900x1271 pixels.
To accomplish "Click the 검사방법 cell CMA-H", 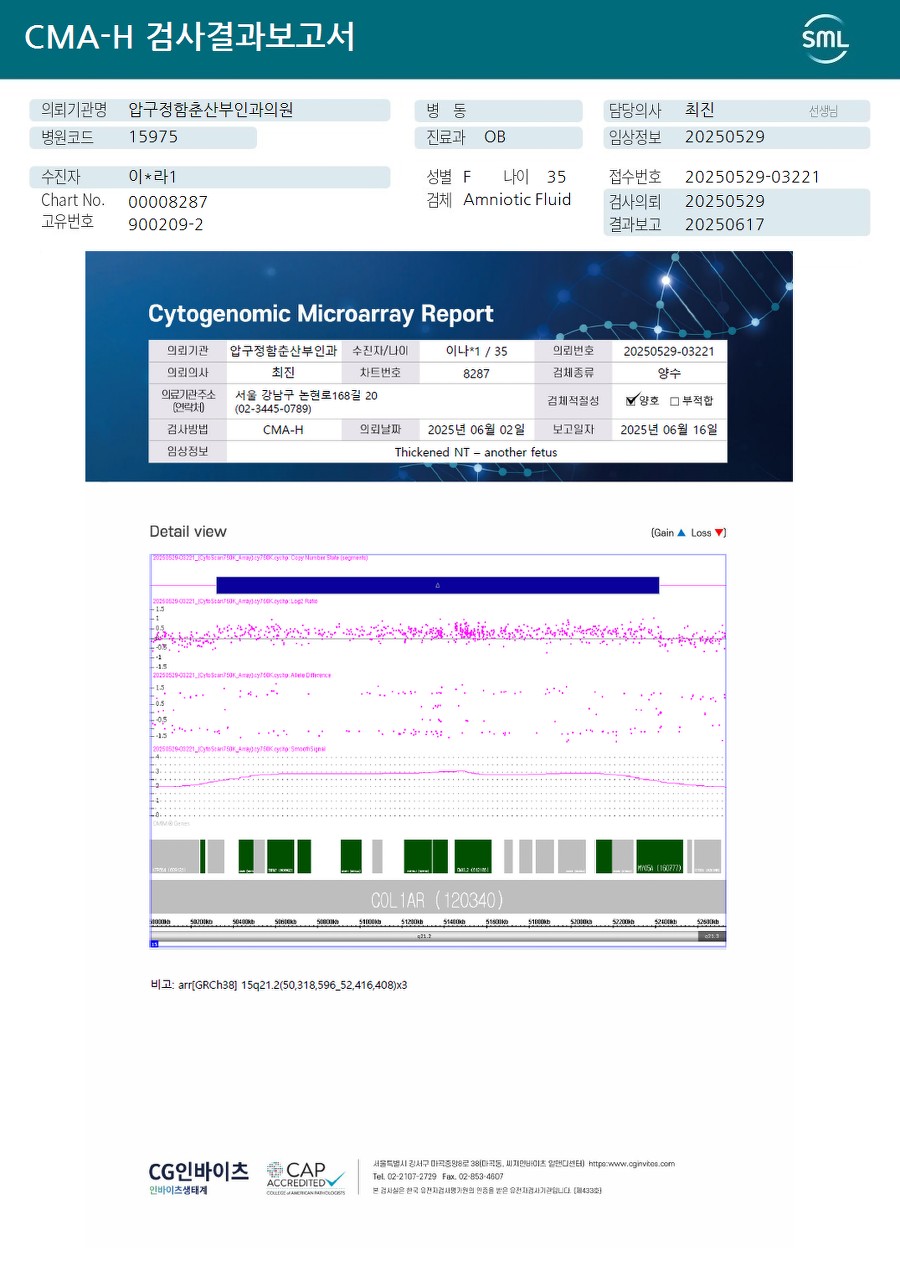I will (x=283, y=429).
